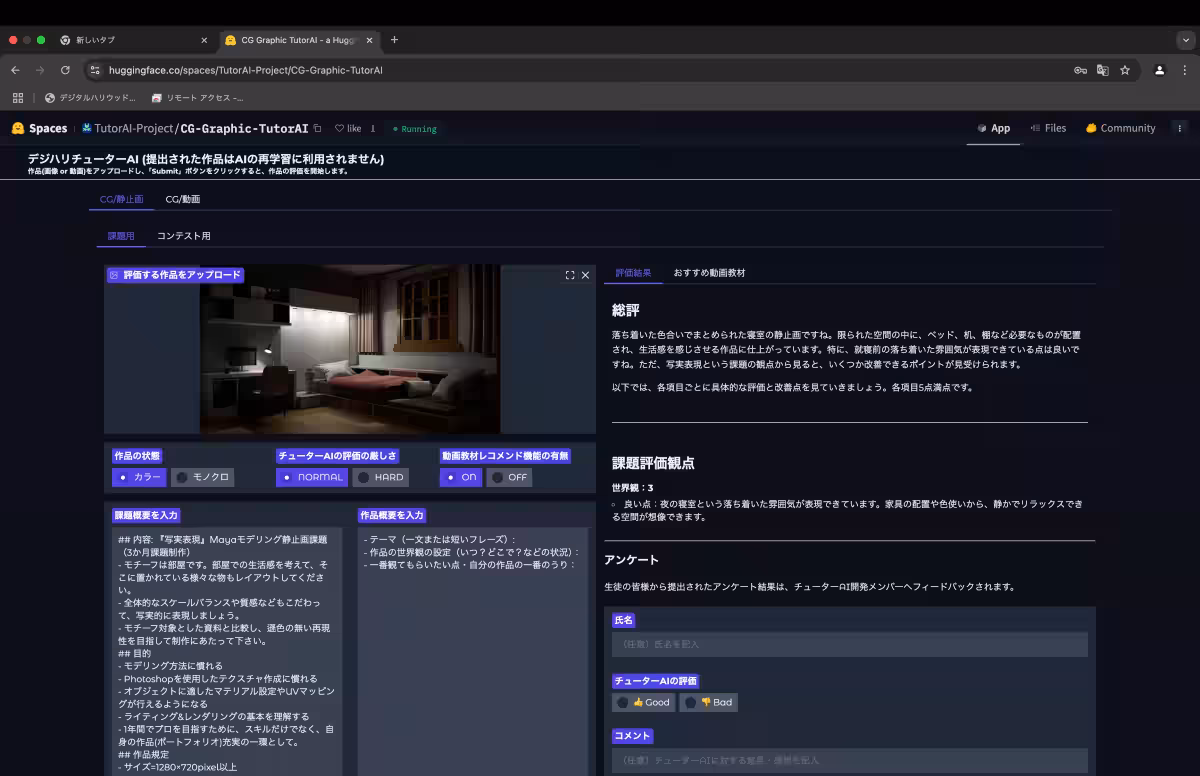This screenshot has width=1200, height=776.
Task: Click the Hugging Face Spaces logo icon
Action: (18, 128)
